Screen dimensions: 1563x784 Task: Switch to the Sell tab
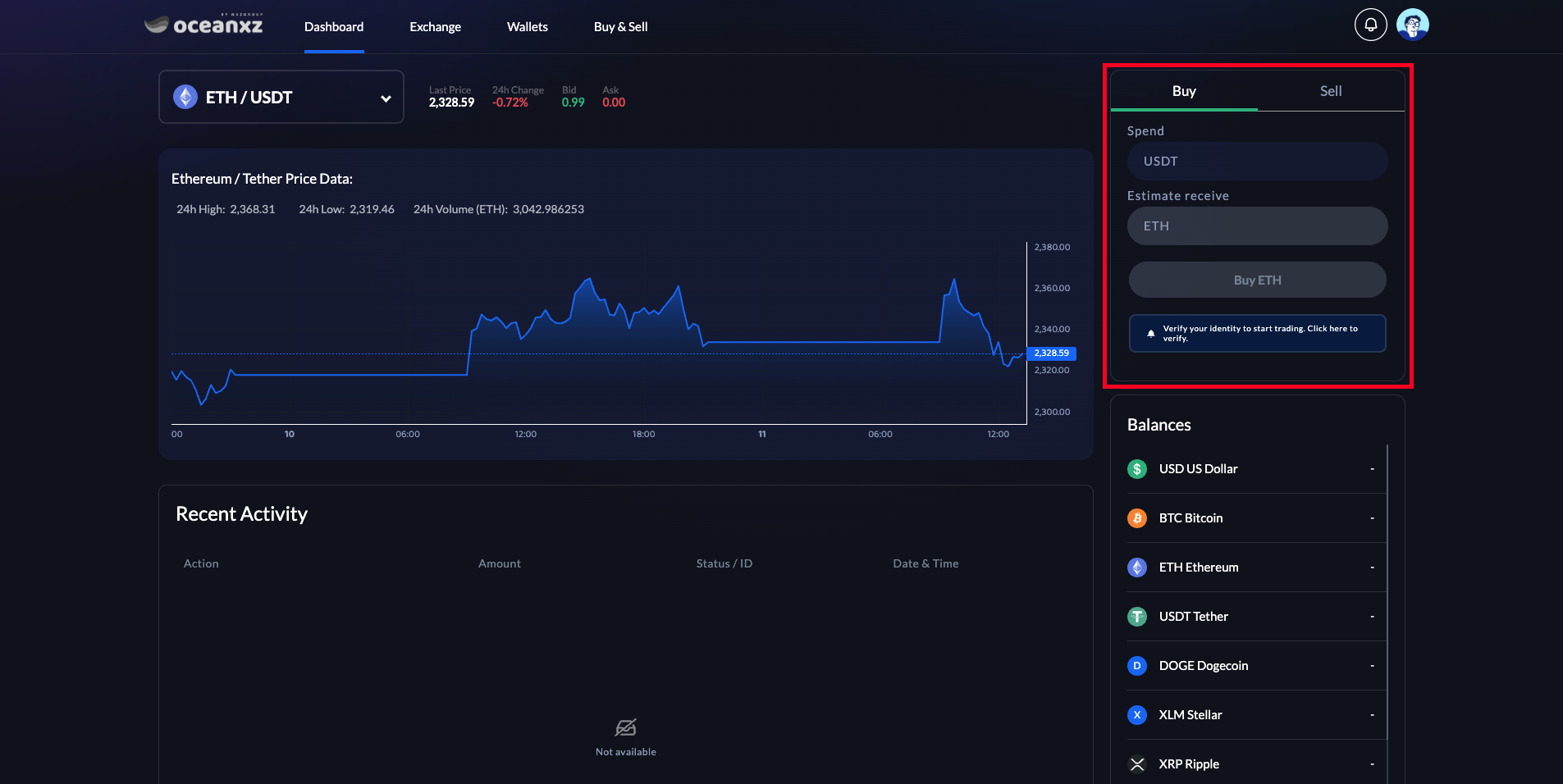click(x=1331, y=91)
